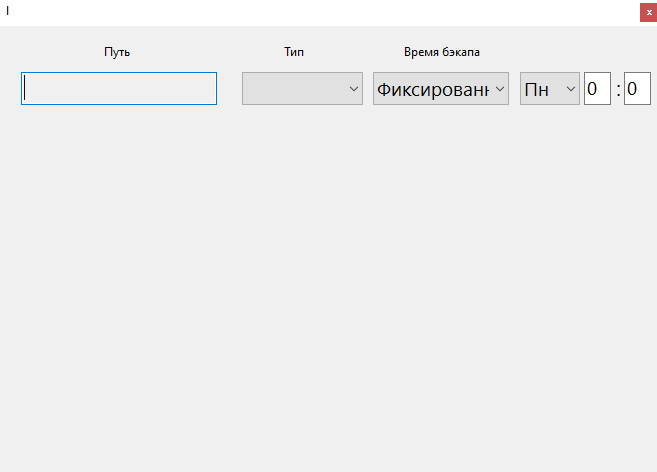Click the zero digit in the minutes box

632,89
